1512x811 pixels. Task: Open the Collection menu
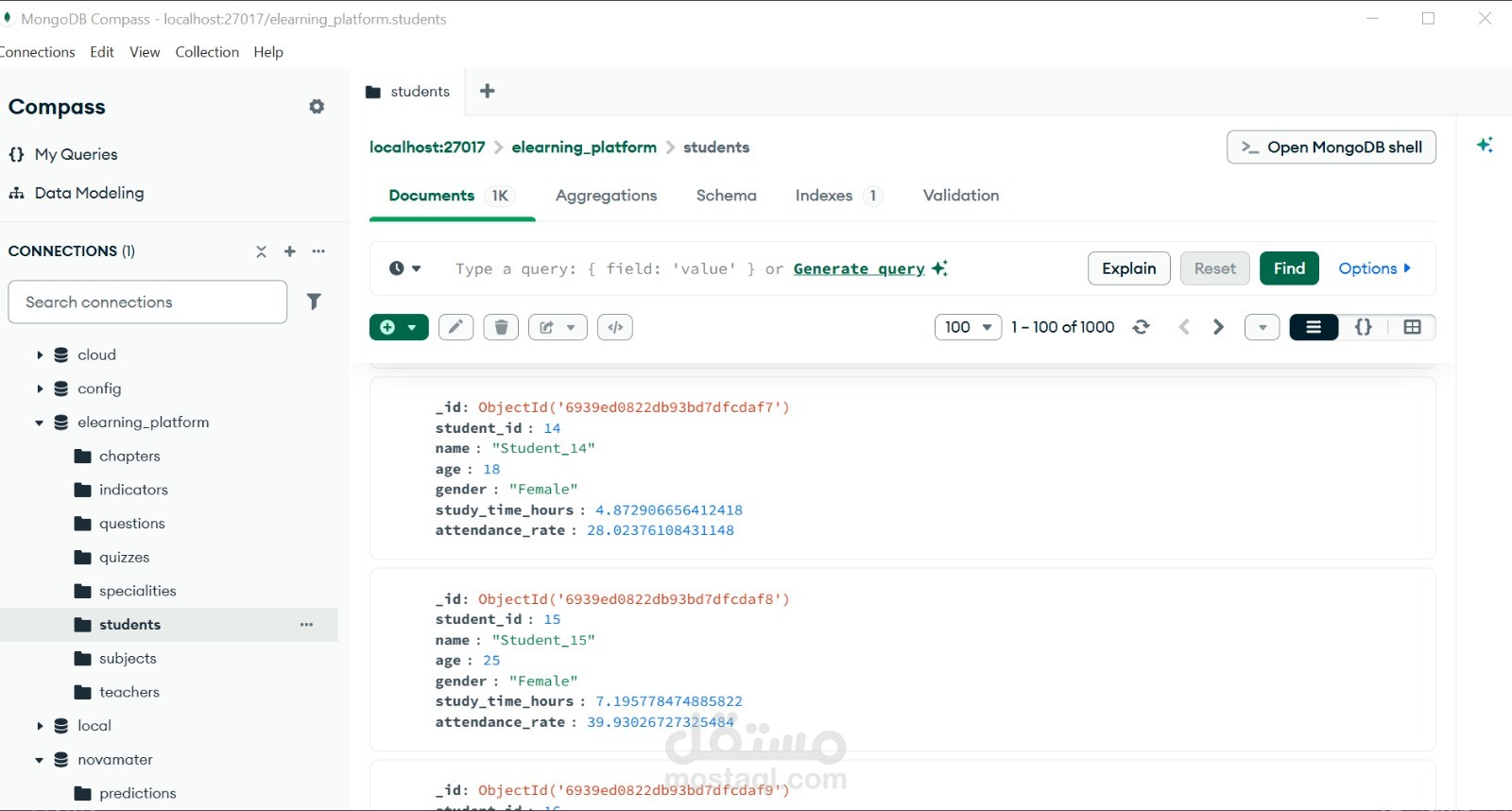point(207,52)
